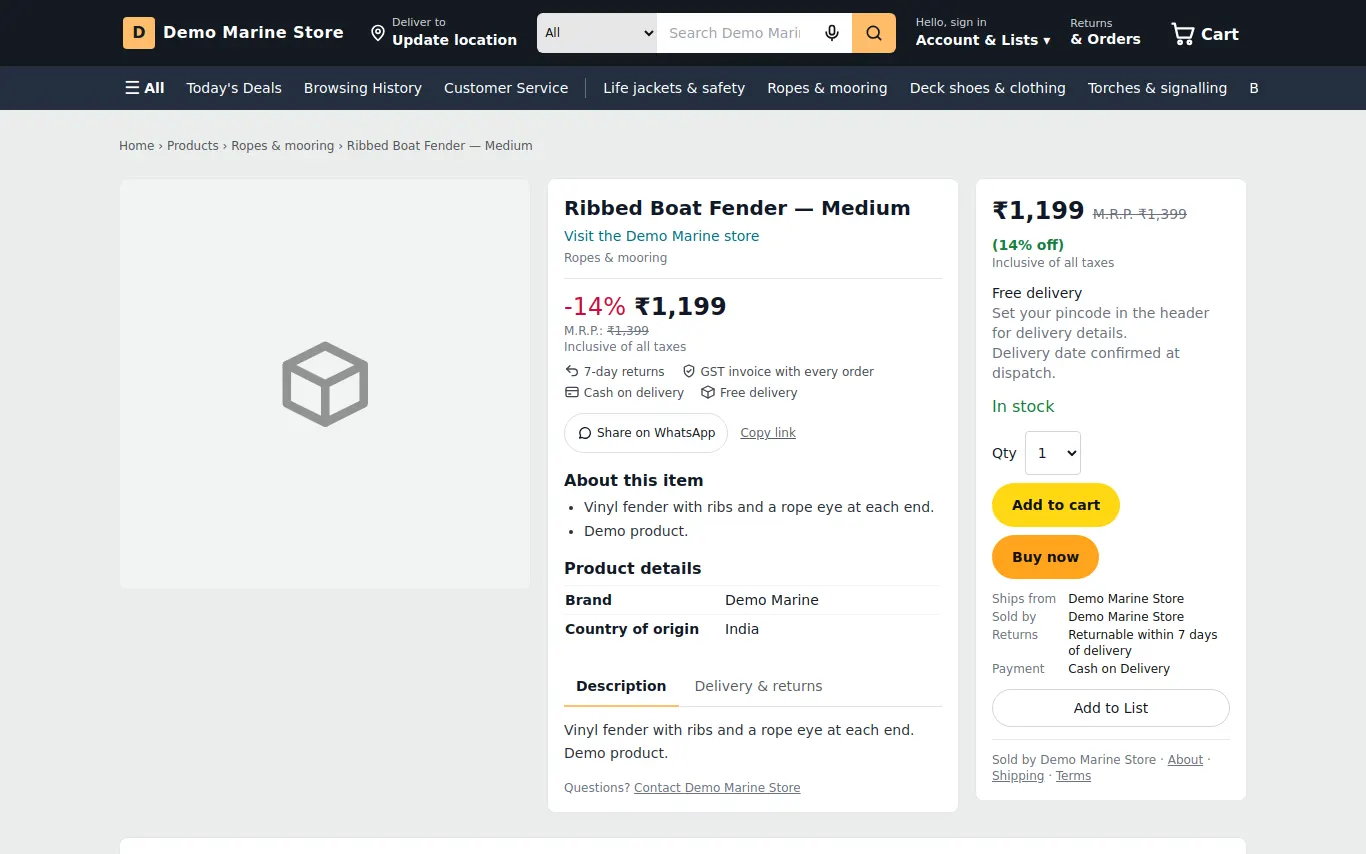
Task: Add to cart button
Action: coord(1056,505)
